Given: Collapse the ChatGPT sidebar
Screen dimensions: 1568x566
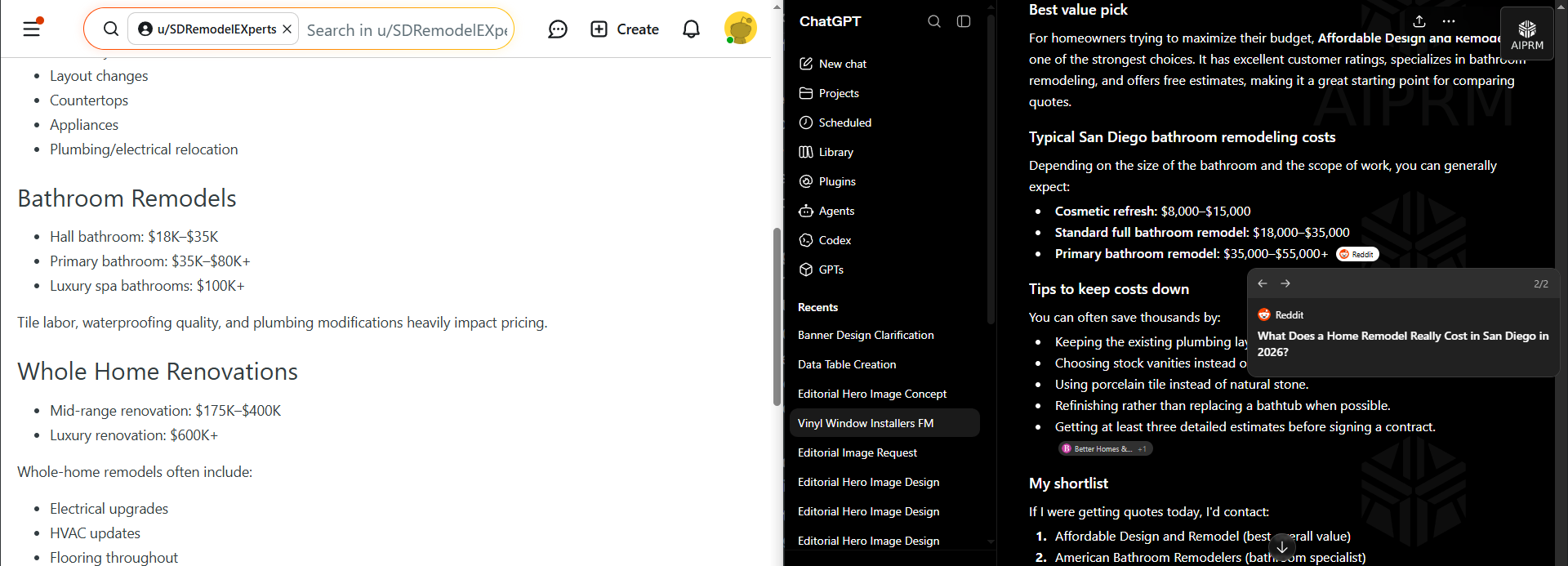Looking at the screenshot, I should coord(964,21).
